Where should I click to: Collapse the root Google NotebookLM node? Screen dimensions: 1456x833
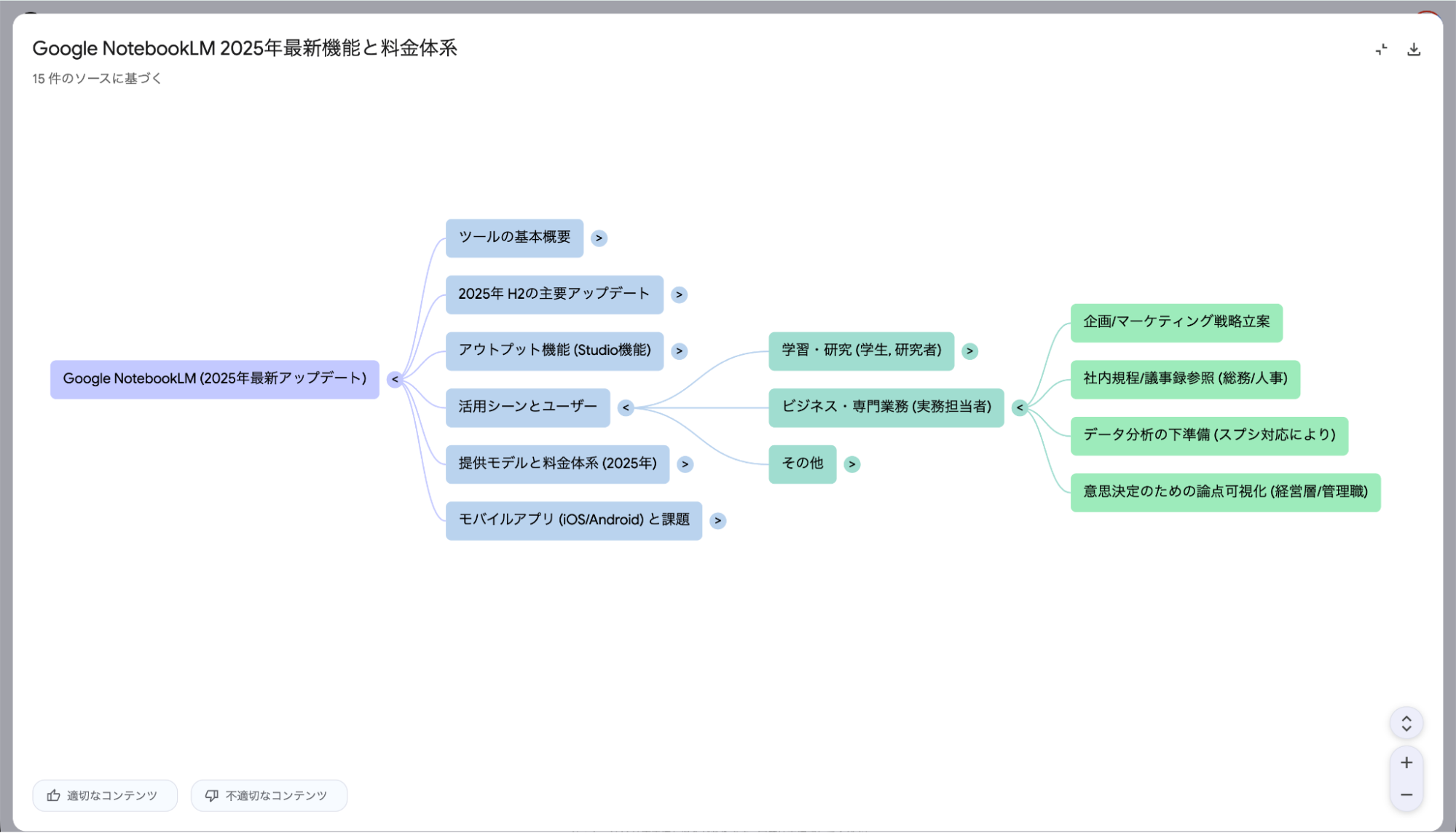click(394, 379)
